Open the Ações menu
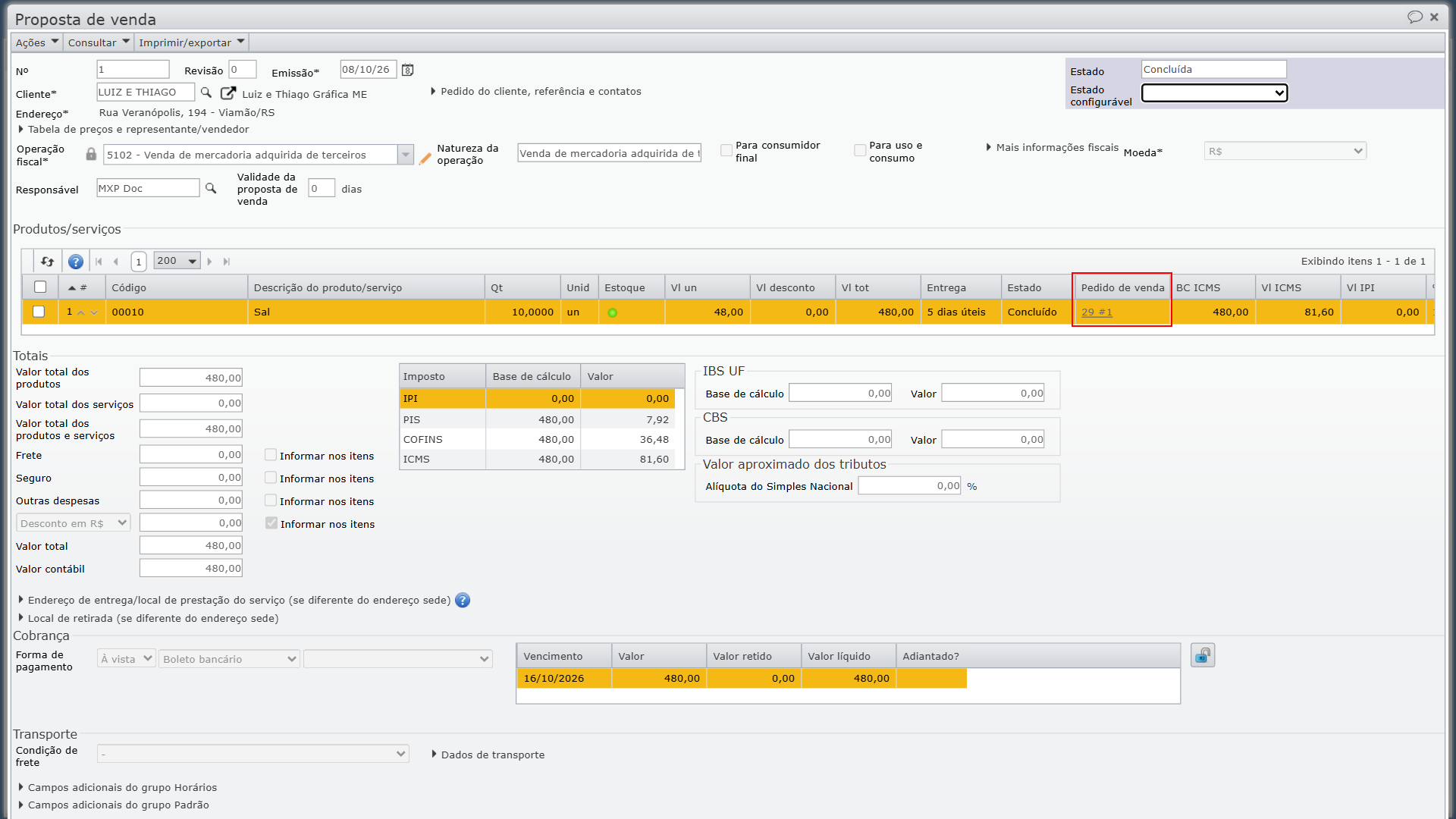The height and width of the screenshot is (819, 1456). click(x=36, y=42)
